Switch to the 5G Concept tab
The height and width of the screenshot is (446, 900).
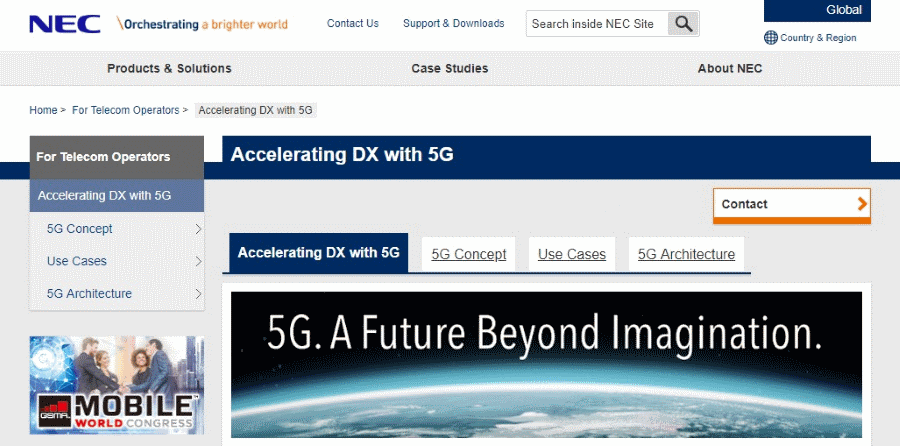pyautogui.click(x=469, y=254)
